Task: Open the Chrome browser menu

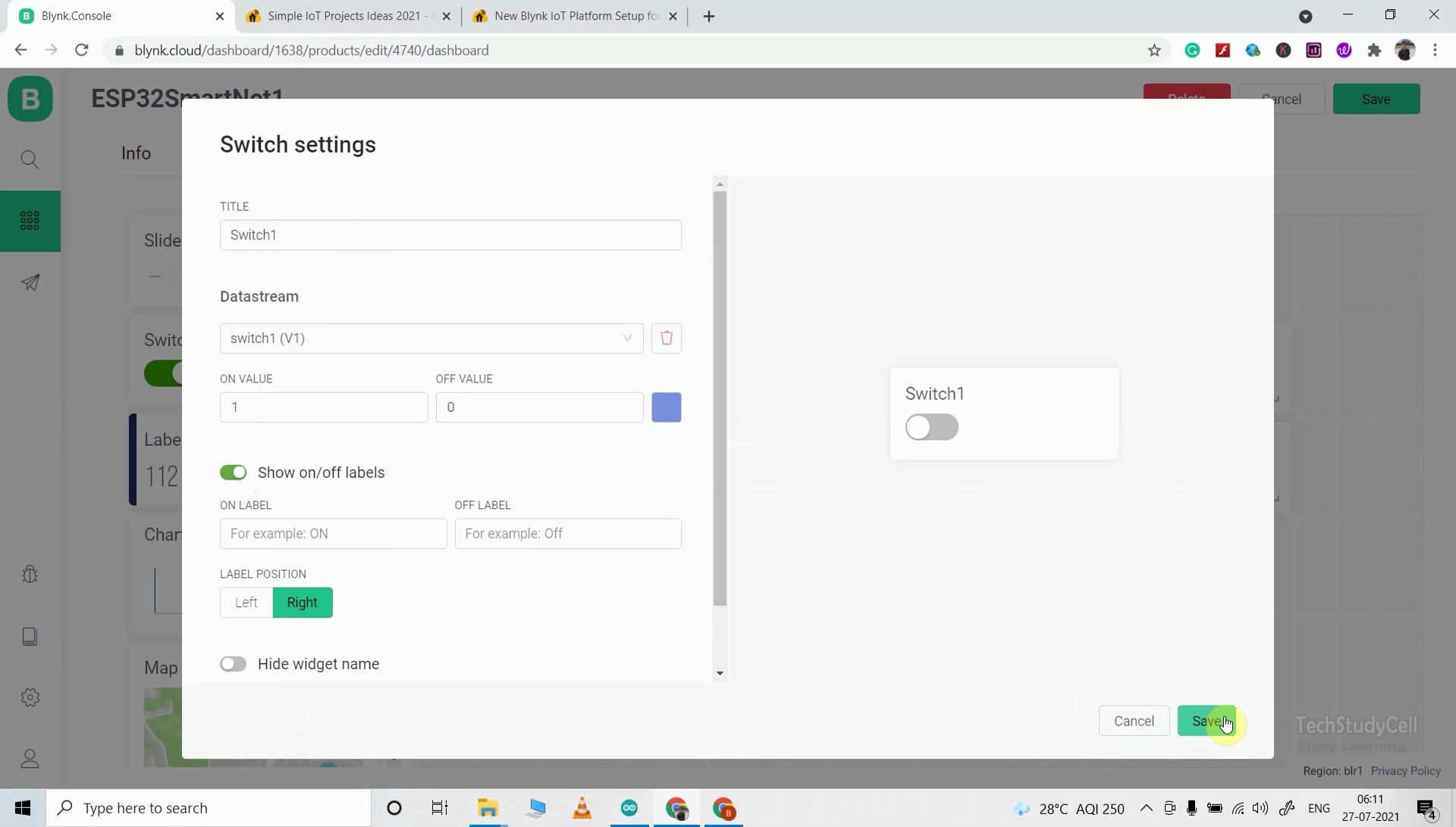Action: [x=1436, y=50]
